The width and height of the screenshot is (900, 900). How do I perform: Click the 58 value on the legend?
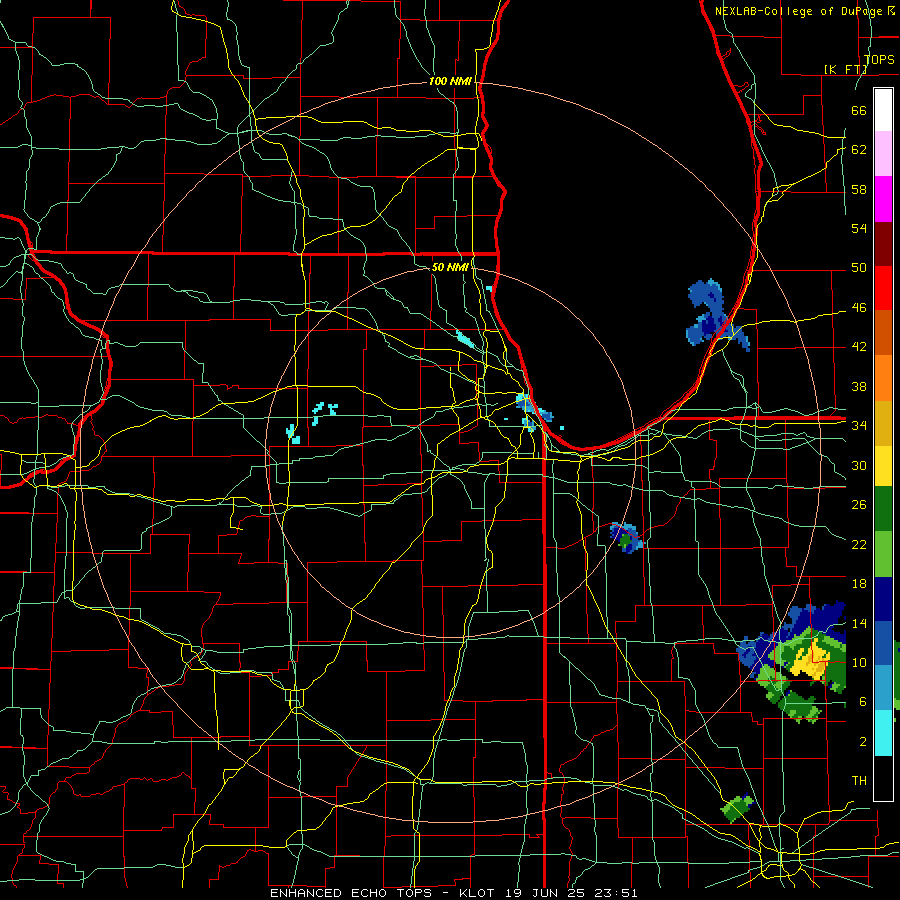click(x=859, y=189)
